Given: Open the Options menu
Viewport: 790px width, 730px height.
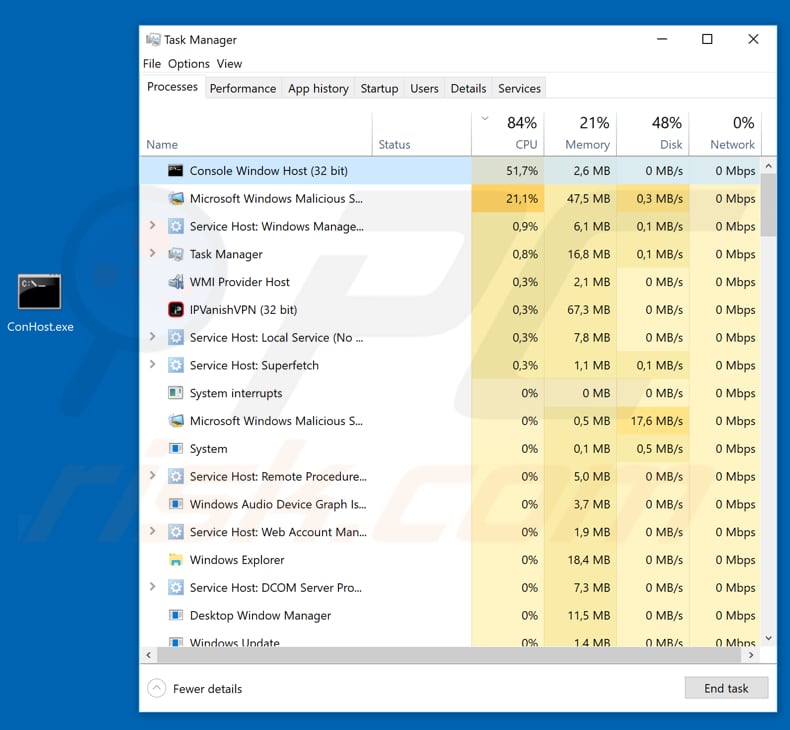Looking at the screenshot, I should click(x=188, y=63).
